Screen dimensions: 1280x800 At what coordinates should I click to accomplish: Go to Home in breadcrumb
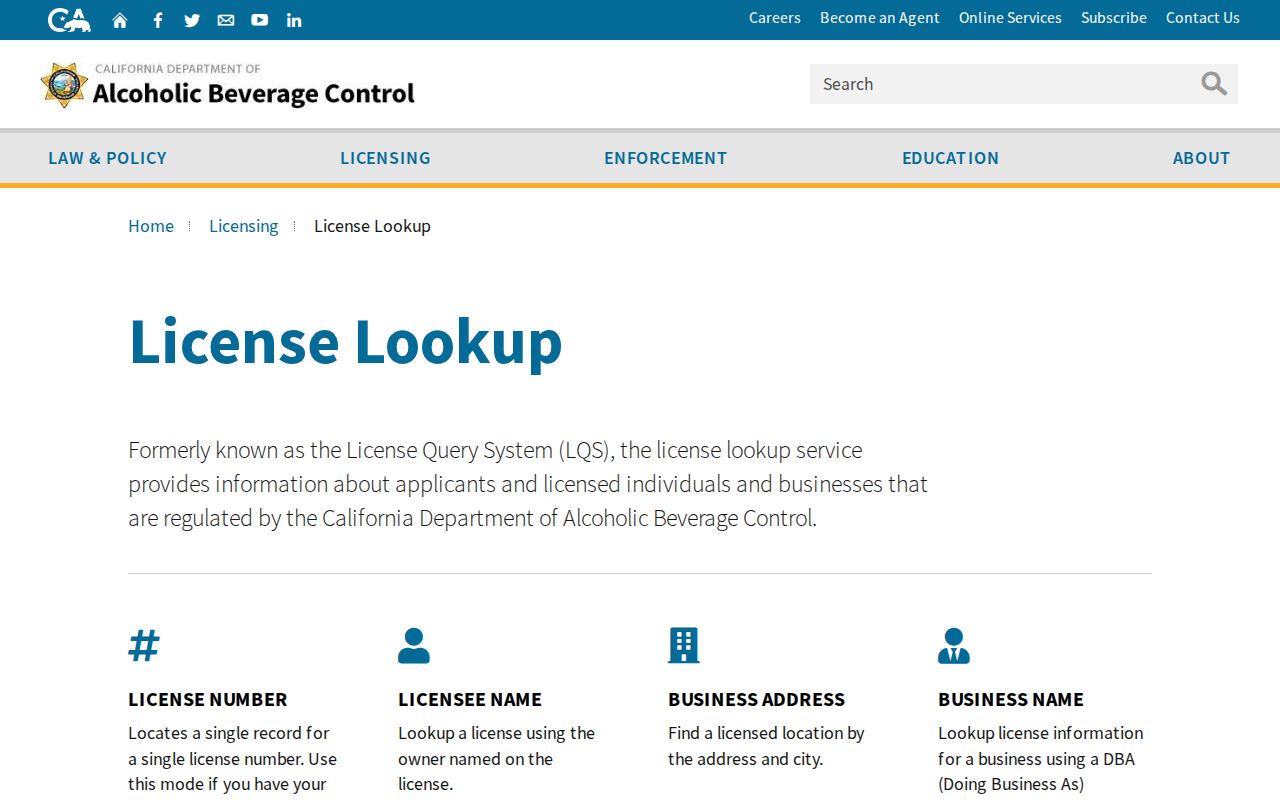(x=151, y=226)
